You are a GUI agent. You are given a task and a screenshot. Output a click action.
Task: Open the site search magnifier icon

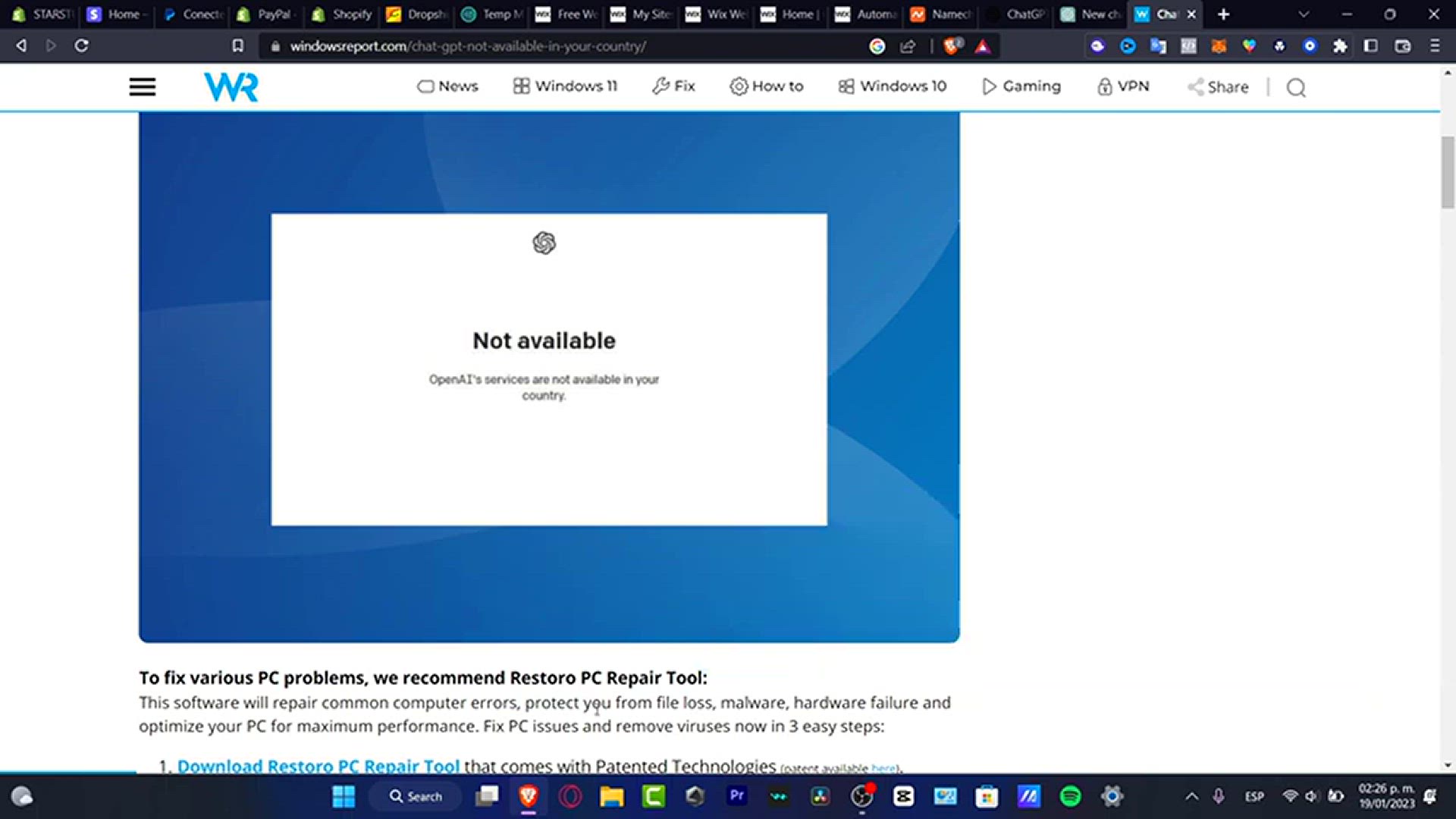pos(1296,87)
